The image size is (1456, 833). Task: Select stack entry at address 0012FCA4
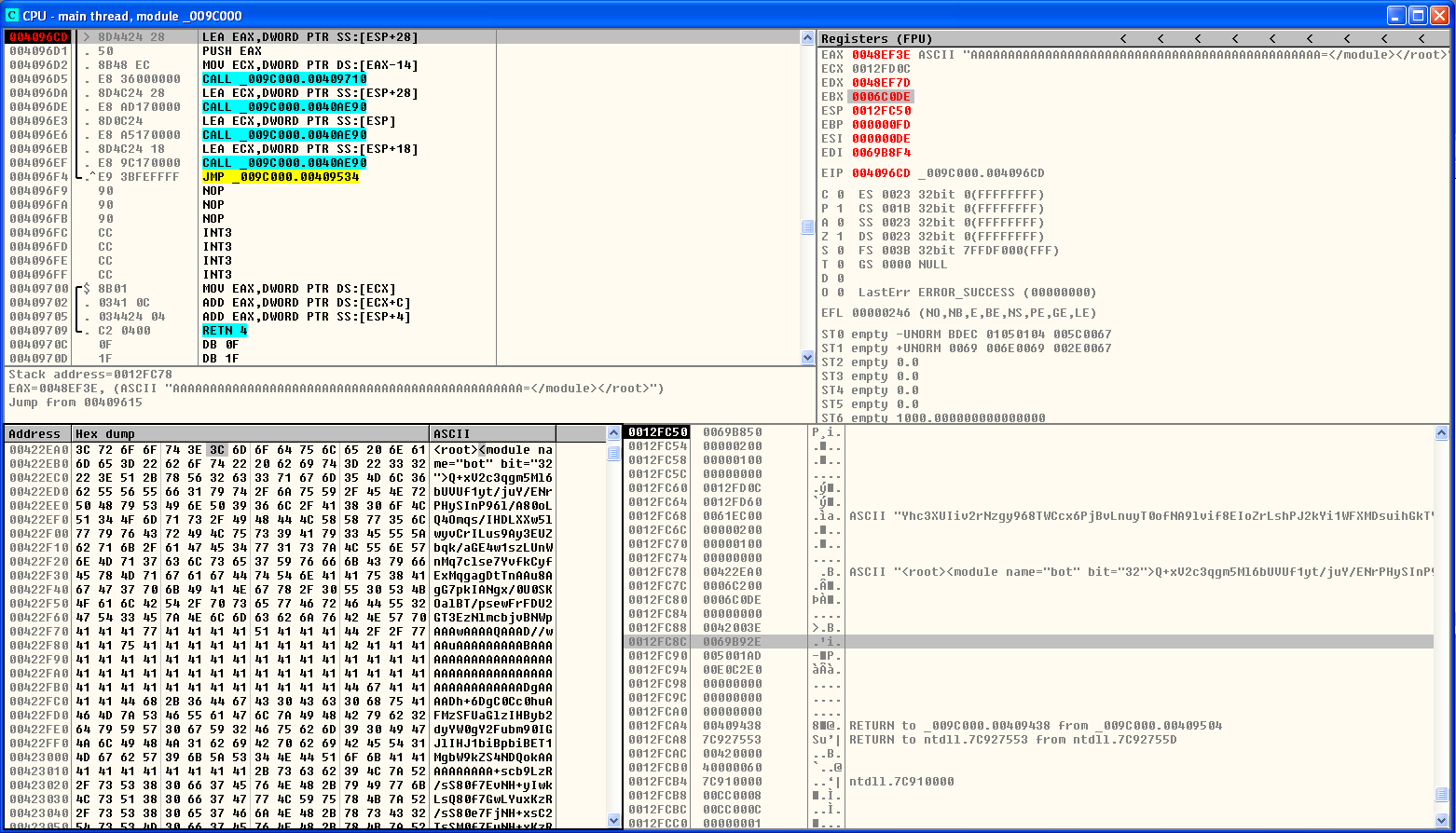(x=657, y=726)
